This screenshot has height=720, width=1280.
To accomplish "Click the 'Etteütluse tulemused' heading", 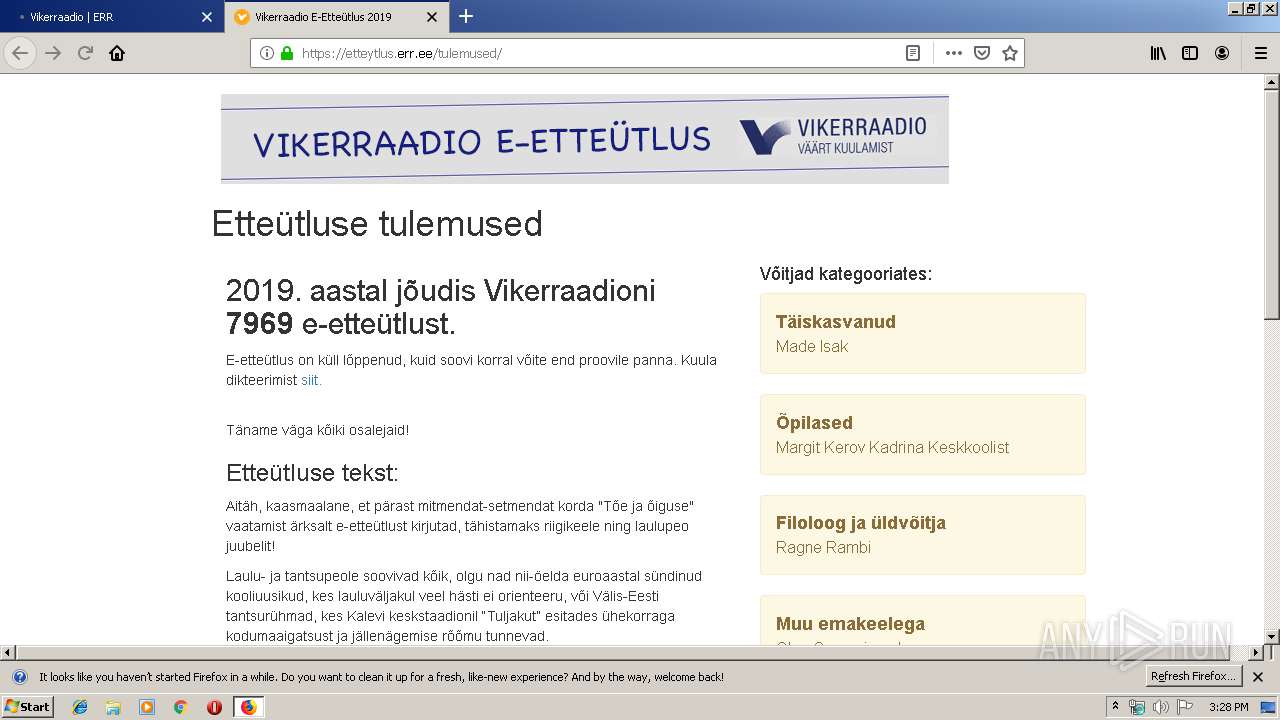I will pos(377,224).
